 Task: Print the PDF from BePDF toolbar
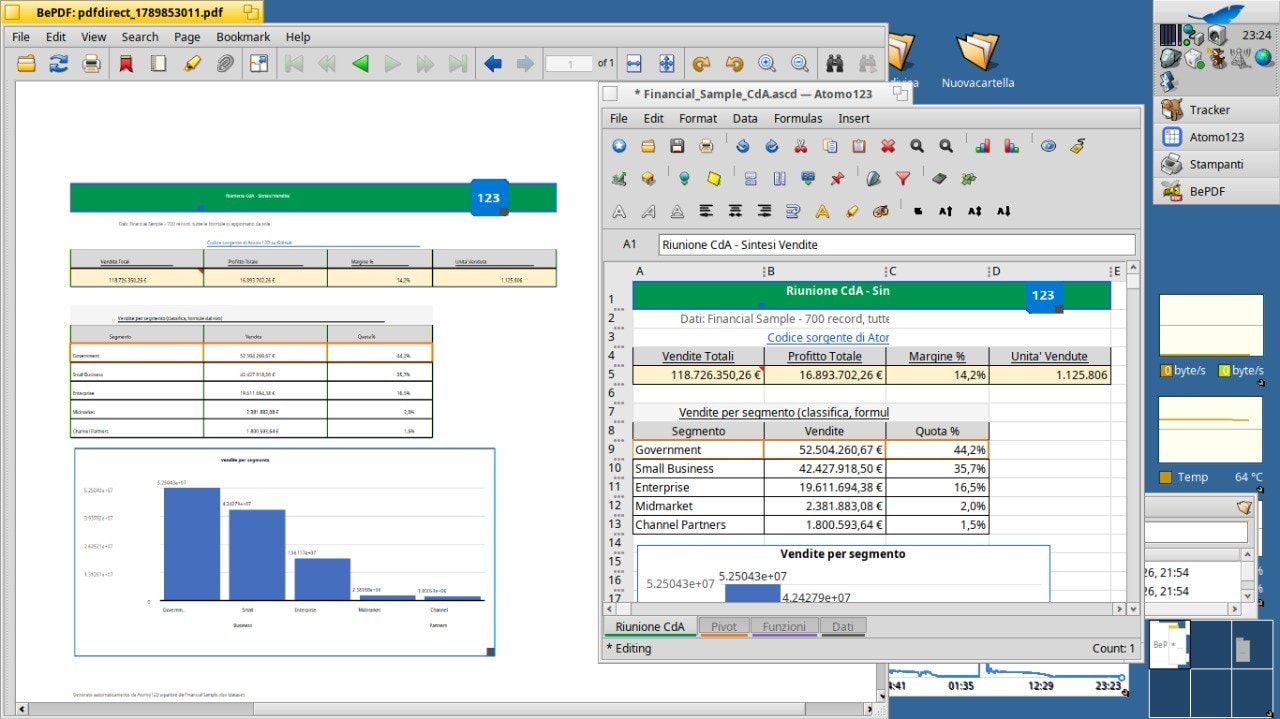91,64
